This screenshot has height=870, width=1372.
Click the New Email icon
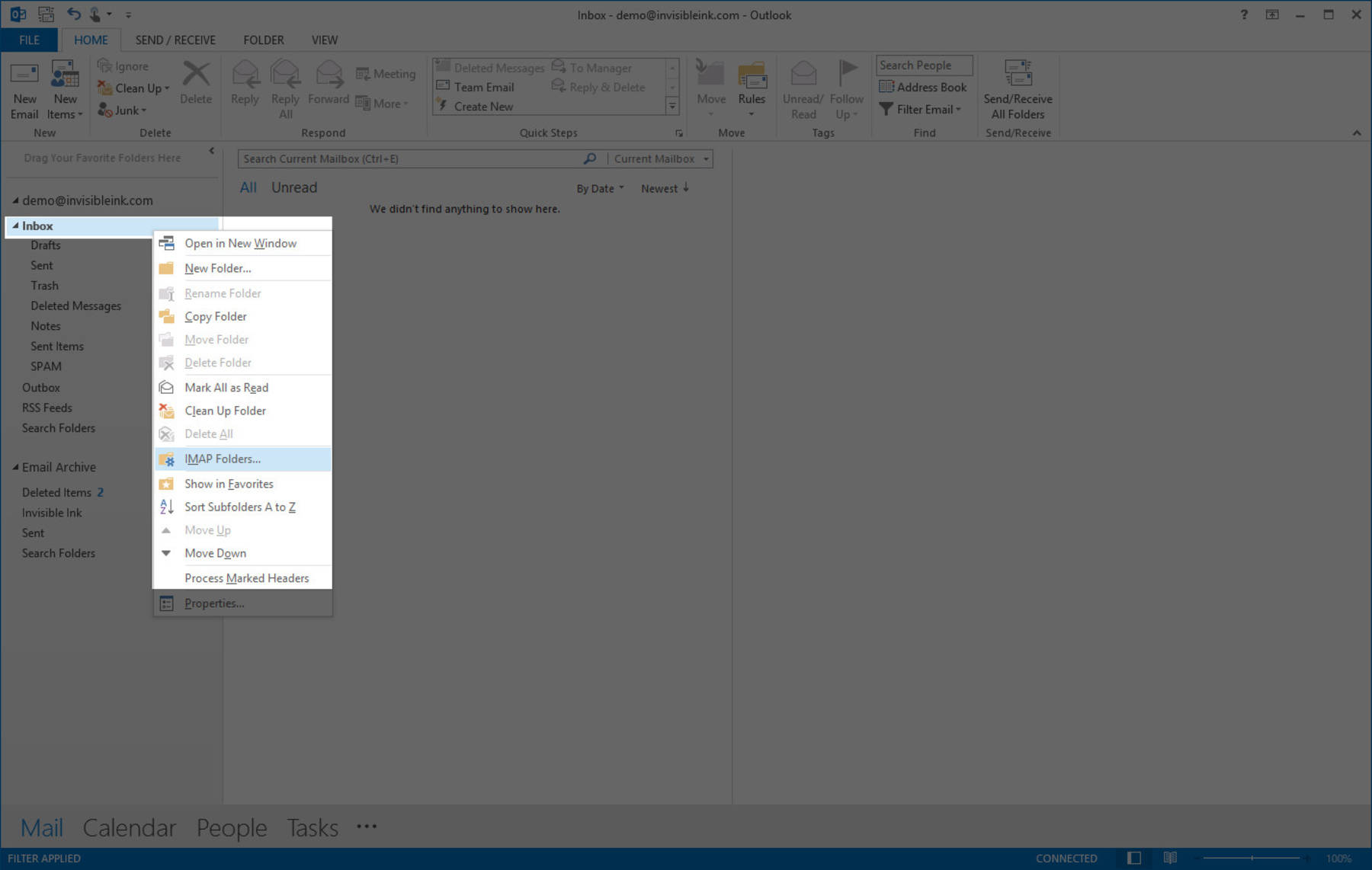pos(24,75)
